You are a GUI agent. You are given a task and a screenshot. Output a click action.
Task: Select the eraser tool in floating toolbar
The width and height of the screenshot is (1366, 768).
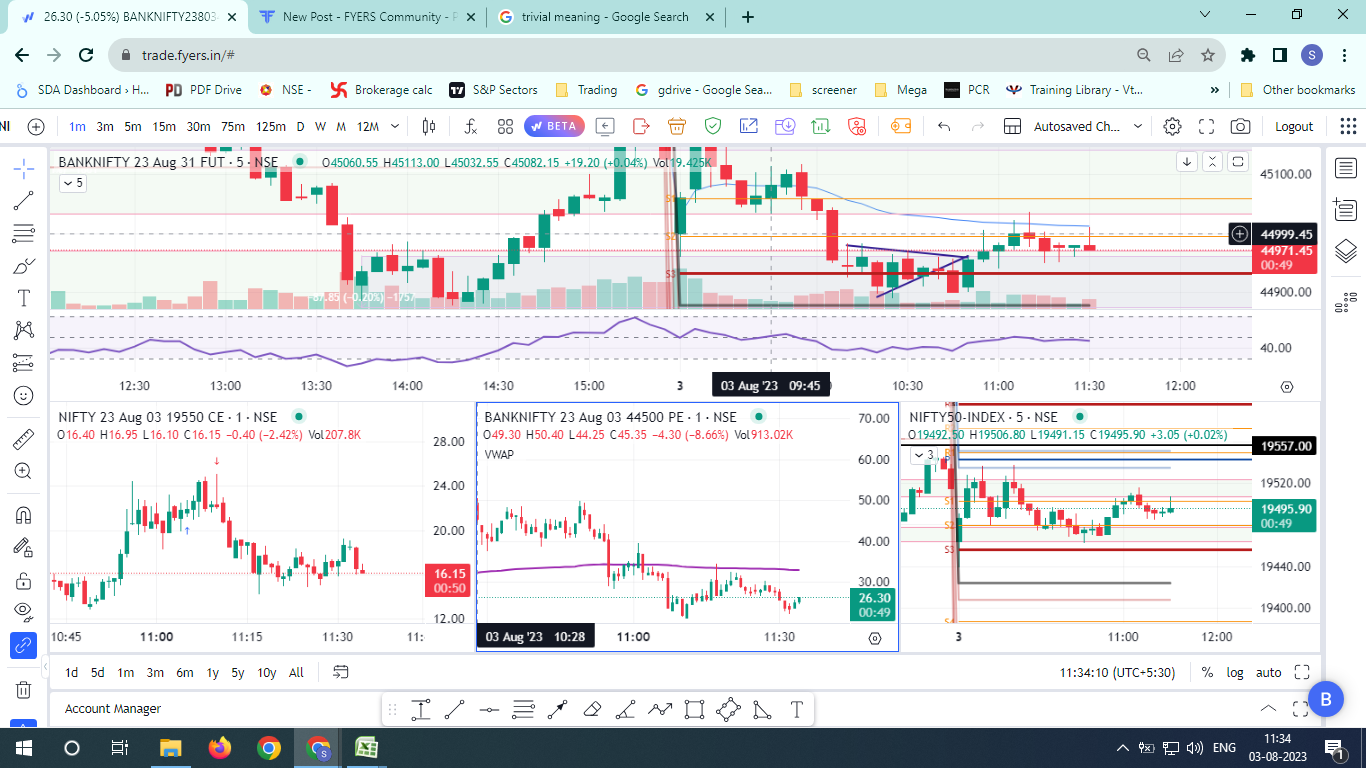tap(591, 710)
